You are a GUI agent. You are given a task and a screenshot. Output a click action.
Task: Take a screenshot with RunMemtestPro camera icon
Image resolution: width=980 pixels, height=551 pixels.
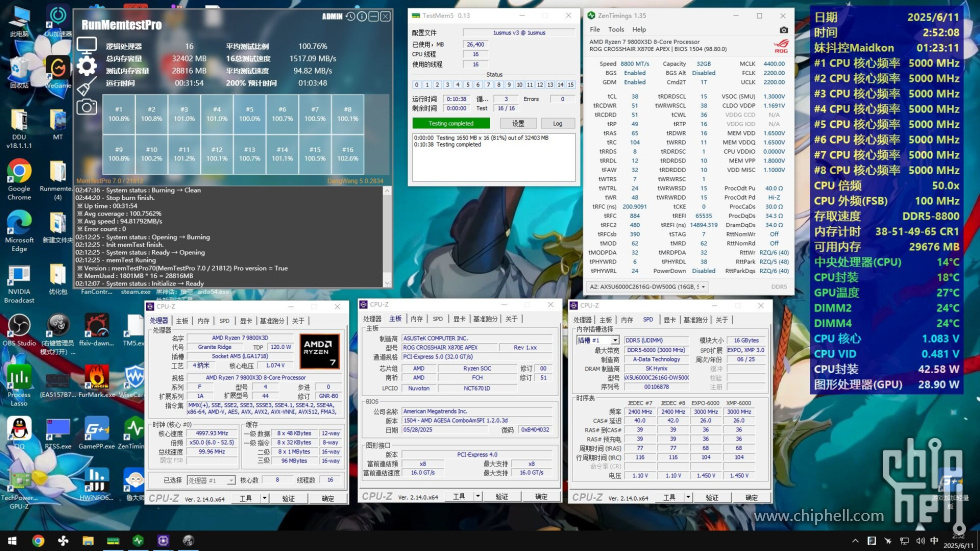coord(86,107)
